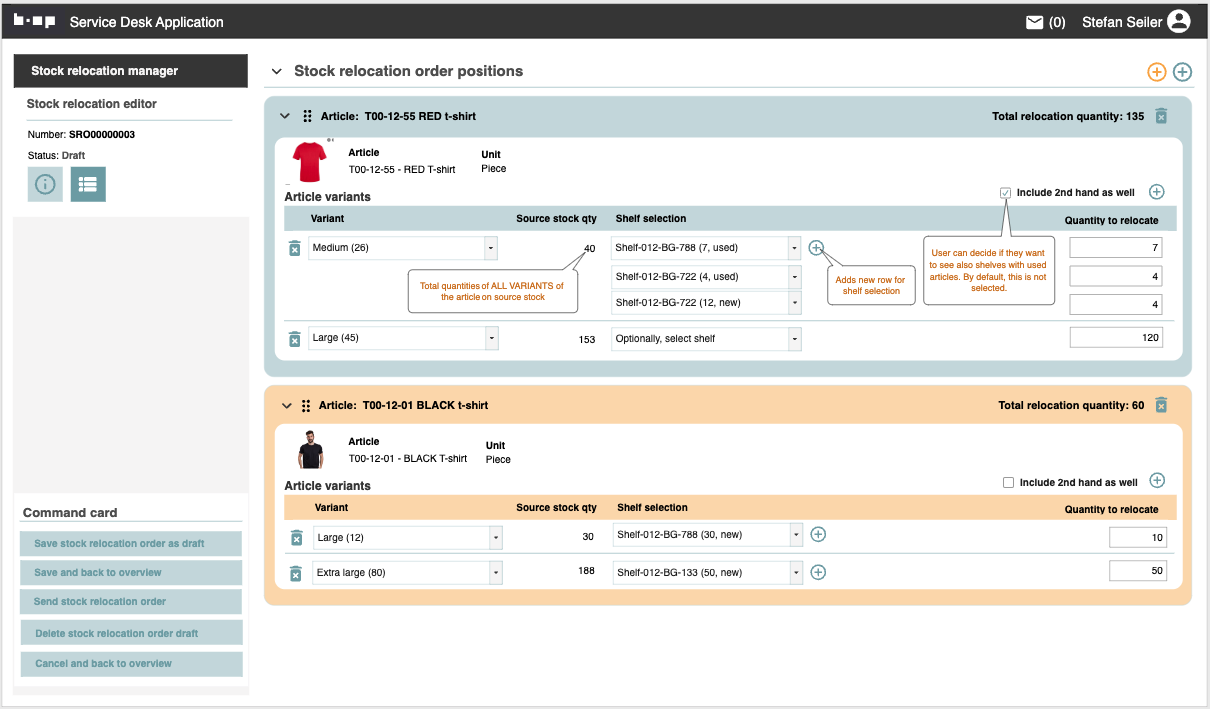The image size is (1210, 709).
Task: Open the mail inbox envelope icon
Action: 1034,22
